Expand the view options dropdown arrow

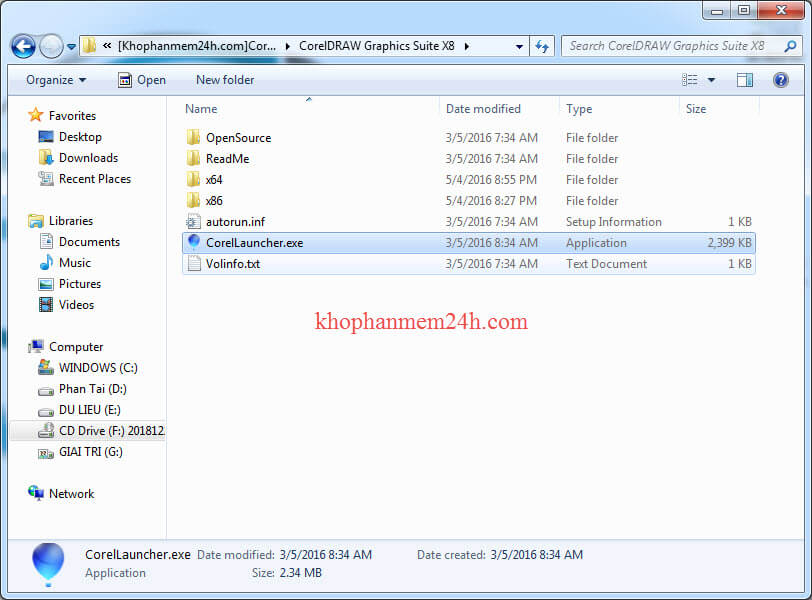point(712,80)
